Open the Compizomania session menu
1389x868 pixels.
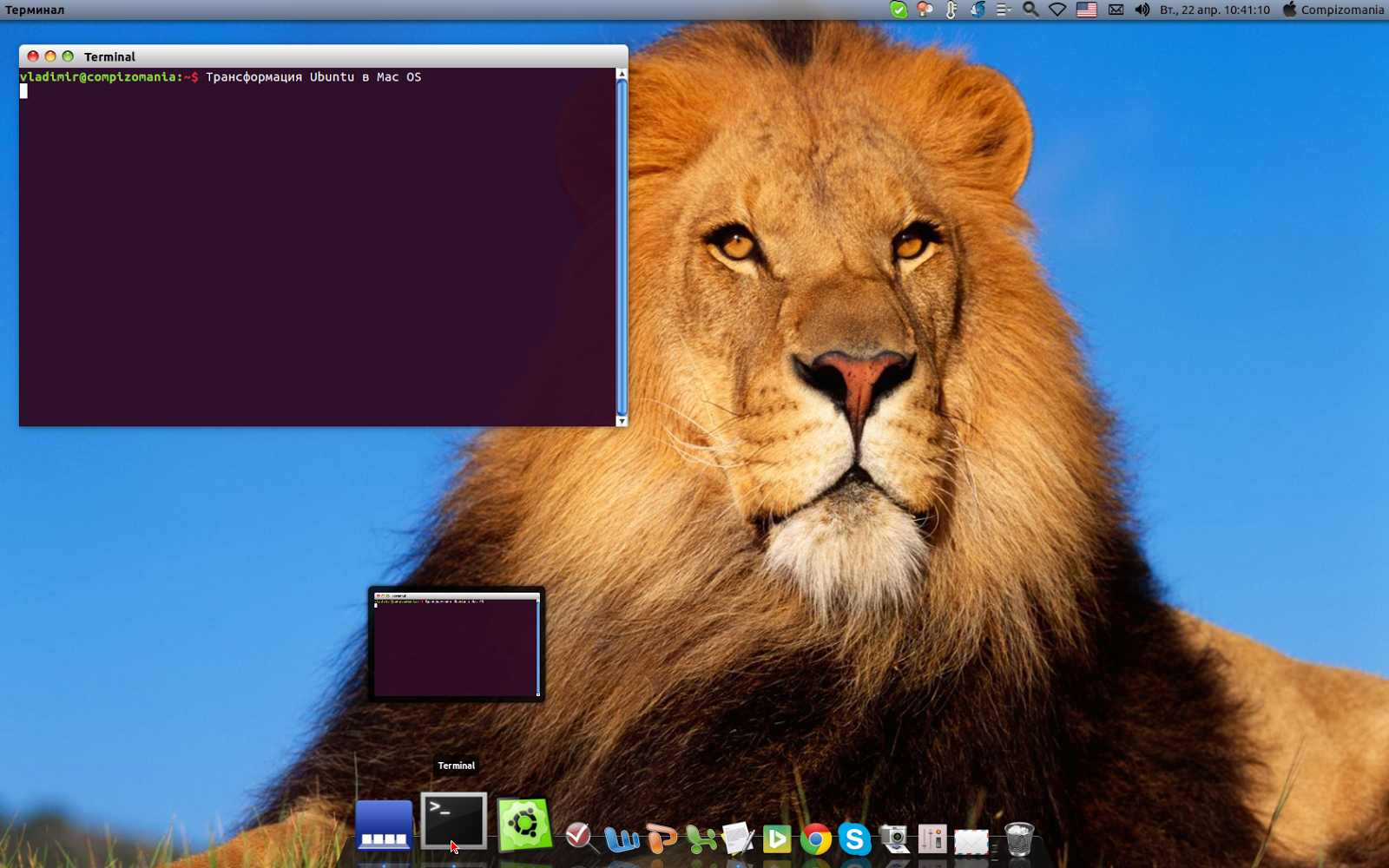(x=1333, y=10)
